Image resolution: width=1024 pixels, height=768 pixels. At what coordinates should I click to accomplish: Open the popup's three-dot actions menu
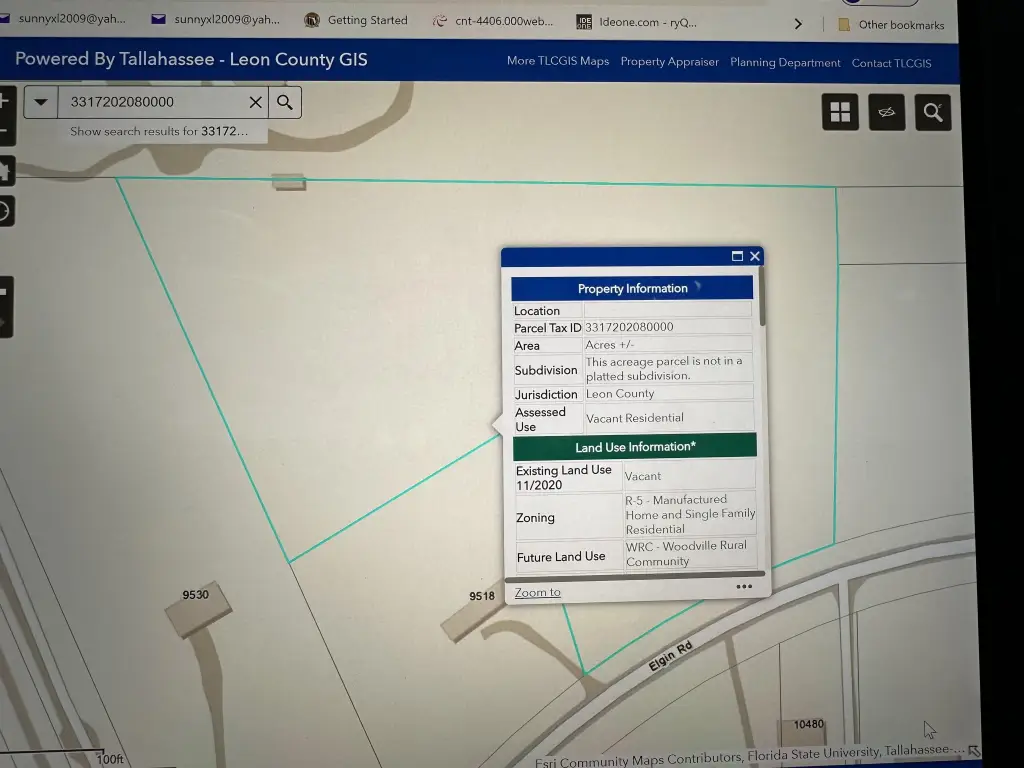click(x=744, y=587)
